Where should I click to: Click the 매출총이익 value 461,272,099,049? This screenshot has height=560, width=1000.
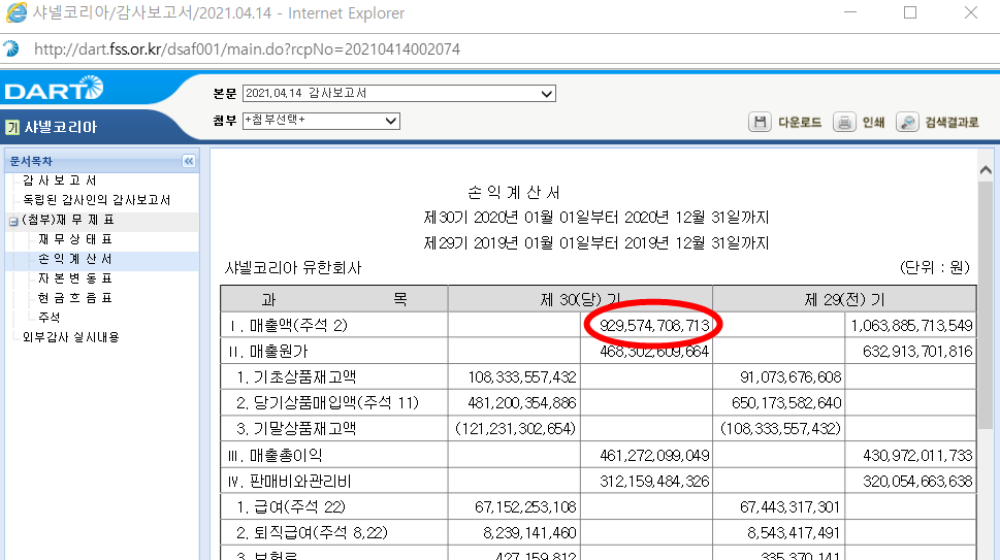click(654, 455)
